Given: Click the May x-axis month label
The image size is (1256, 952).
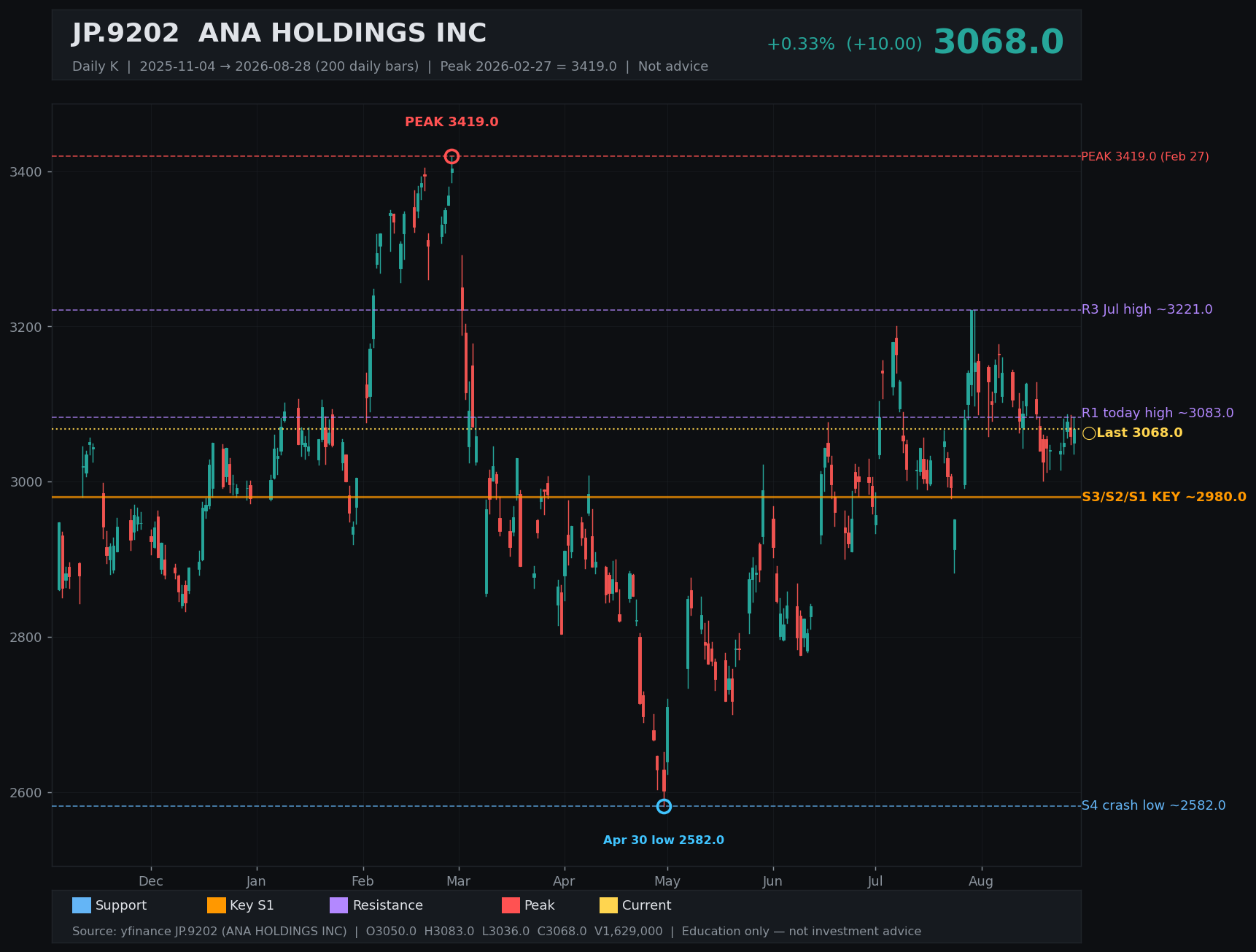Looking at the screenshot, I should [667, 881].
